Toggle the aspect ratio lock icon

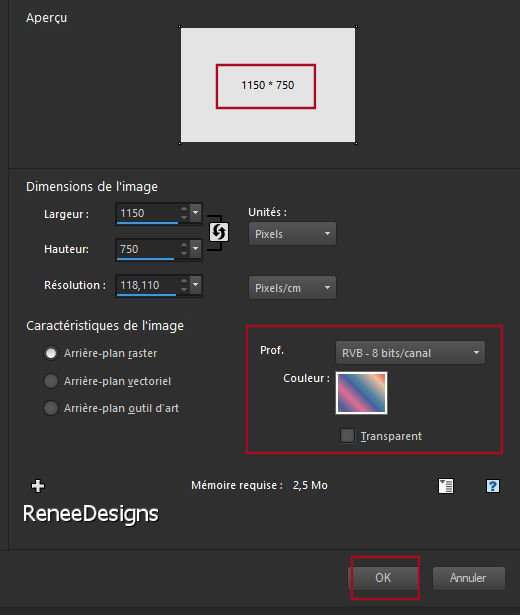(x=219, y=232)
